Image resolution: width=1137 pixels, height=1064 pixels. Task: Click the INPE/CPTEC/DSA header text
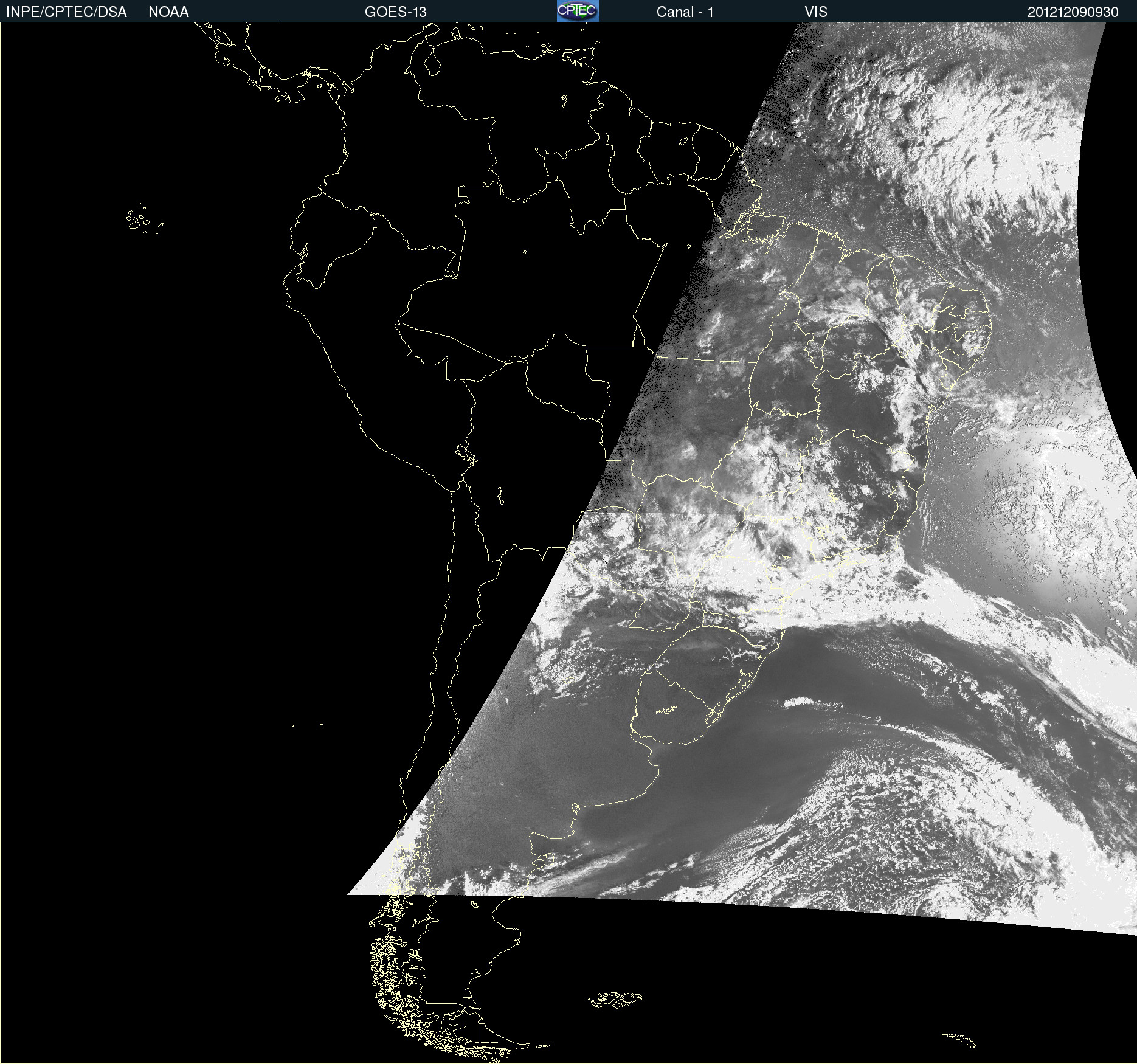click(66, 12)
